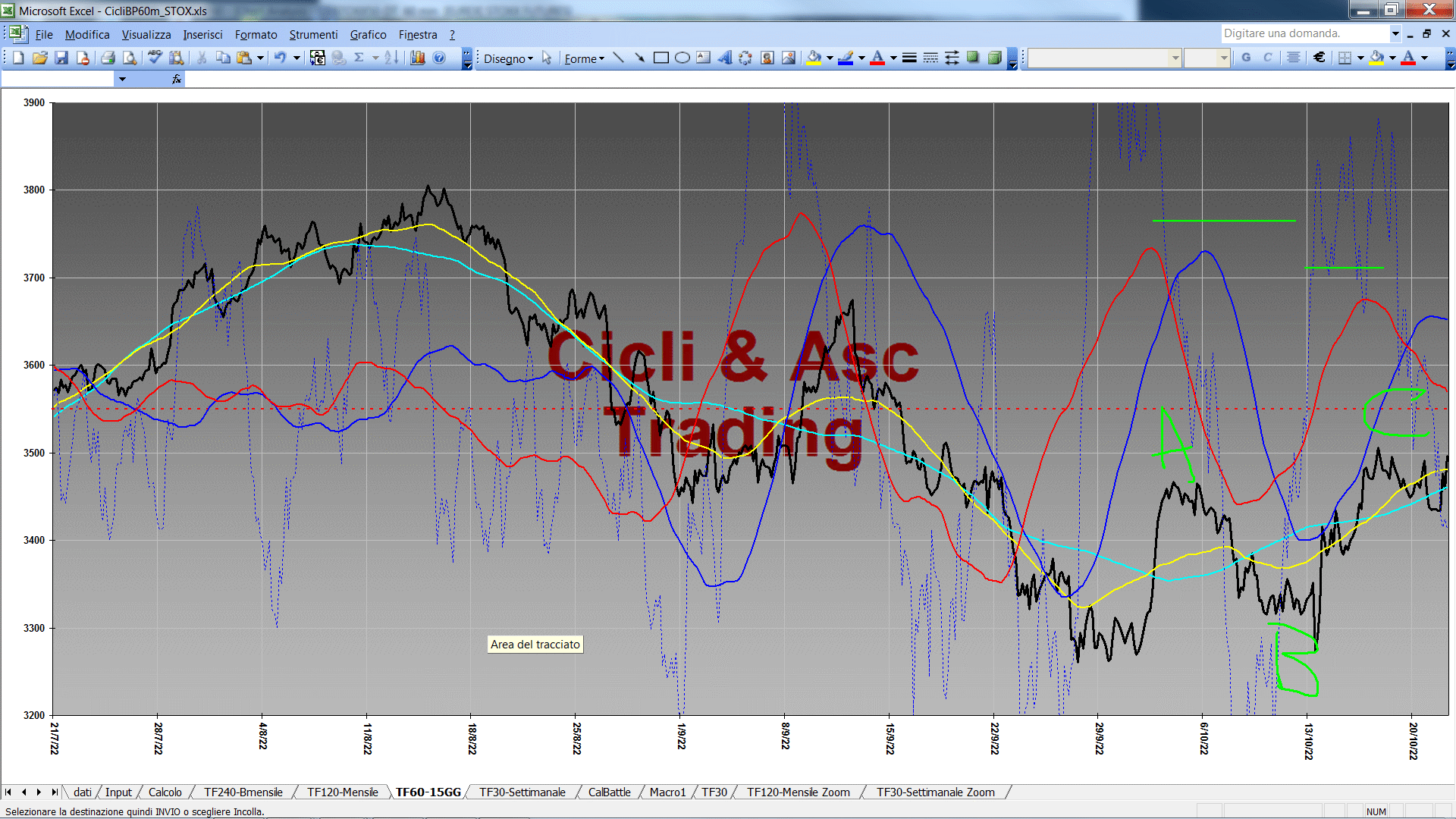
Task: Insert WordArt
Action: coord(725,58)
